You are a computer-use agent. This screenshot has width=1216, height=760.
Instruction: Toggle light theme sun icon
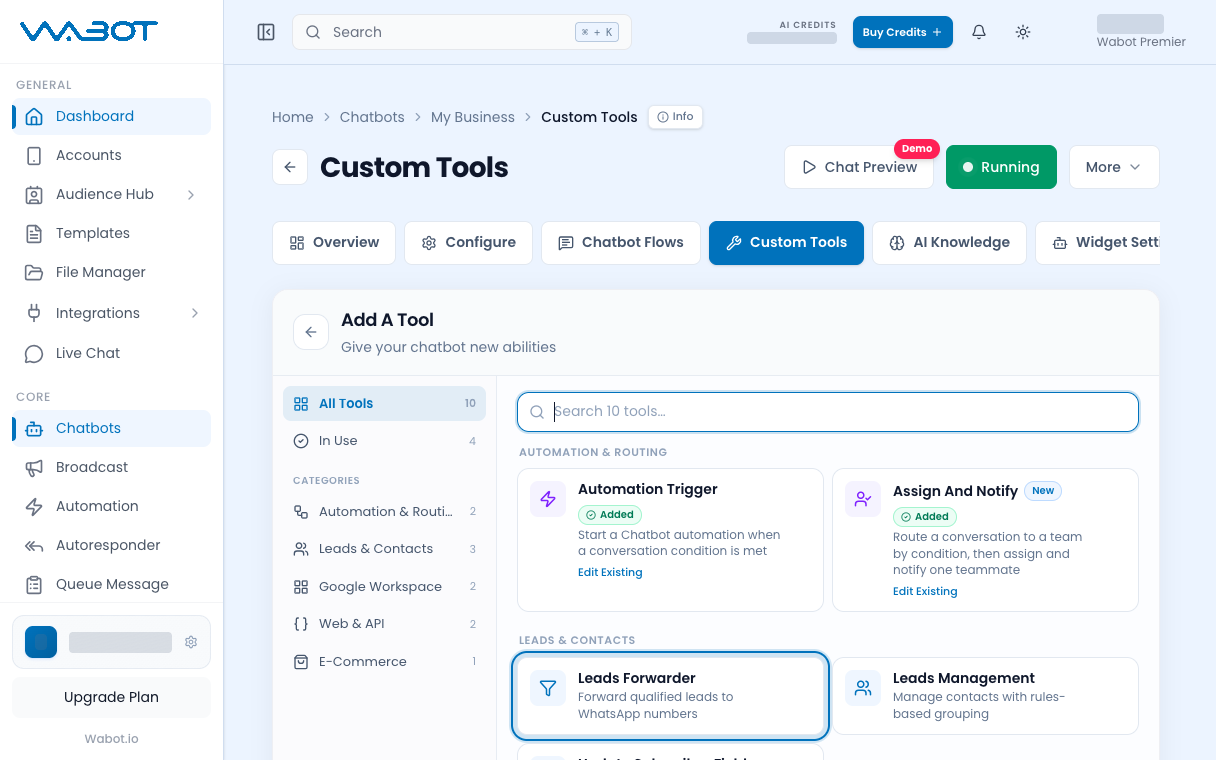[x=1023, y=32]
